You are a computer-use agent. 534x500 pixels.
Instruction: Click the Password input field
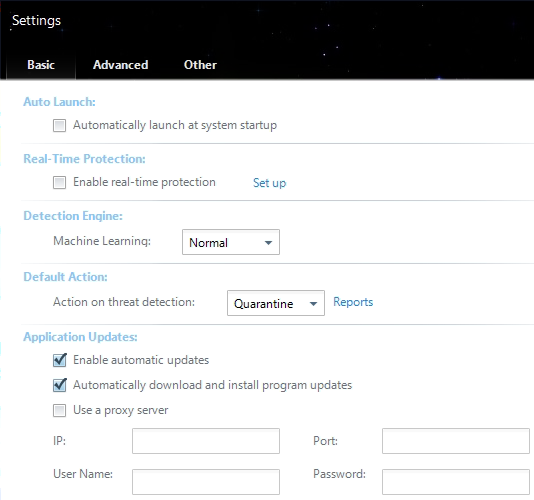pos(456,482)
